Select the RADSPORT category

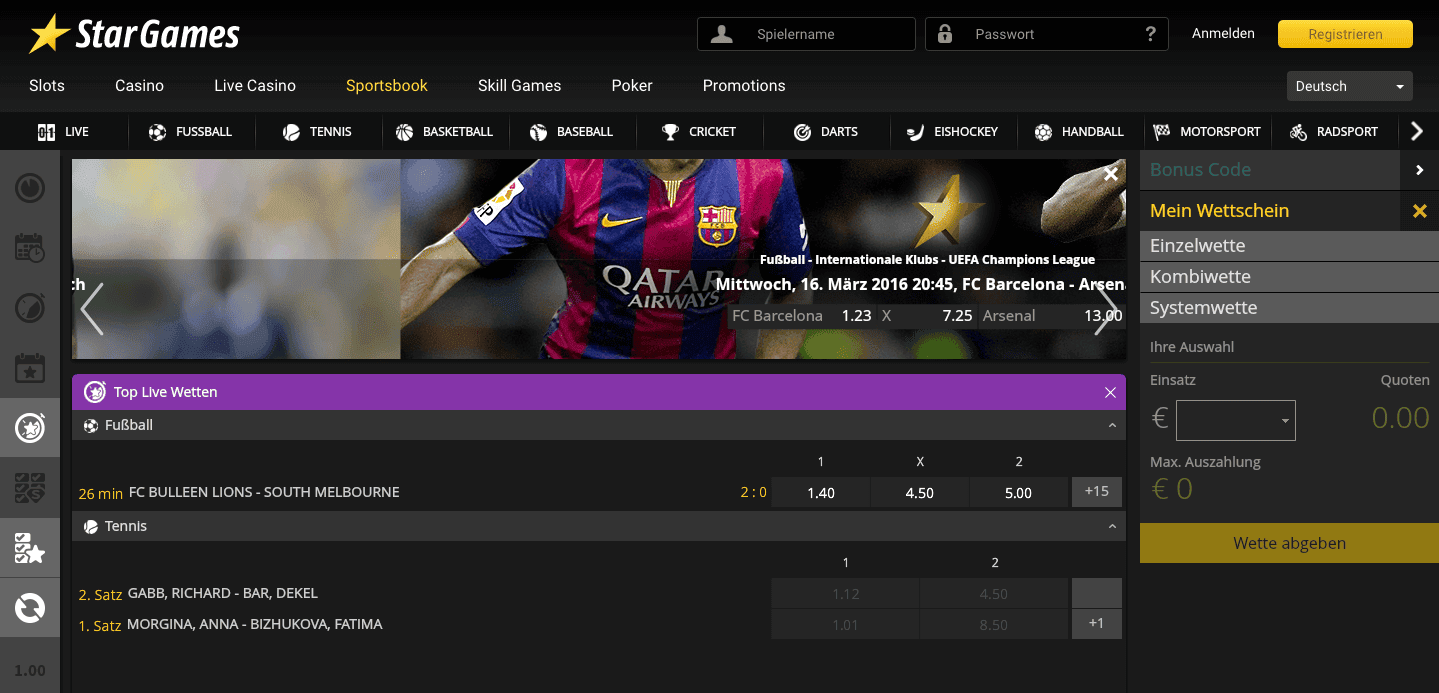1333,132
